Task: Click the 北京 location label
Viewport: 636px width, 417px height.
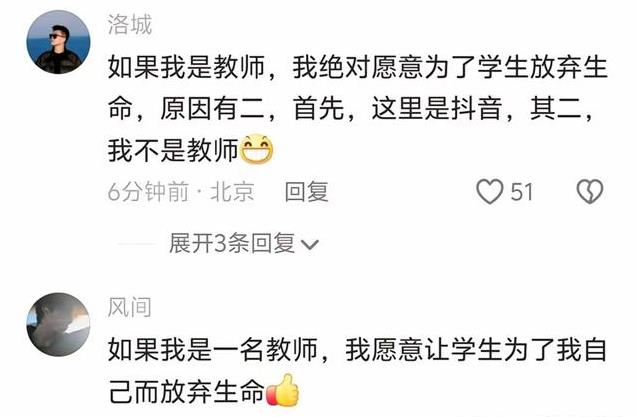Action: (232, 192)
